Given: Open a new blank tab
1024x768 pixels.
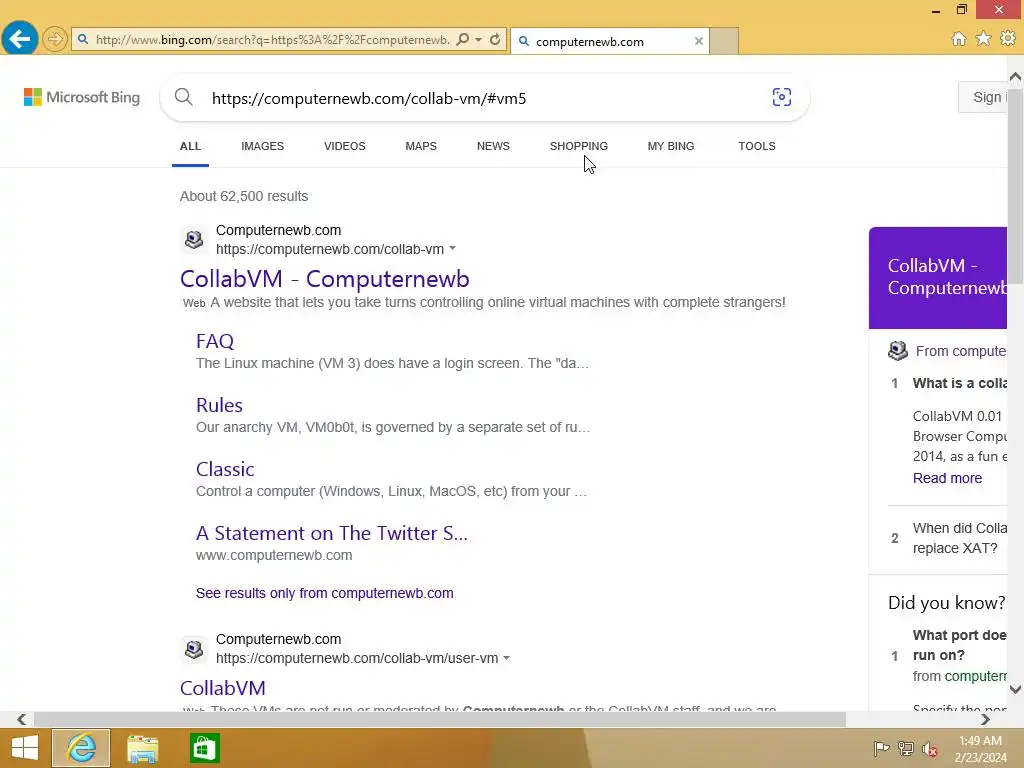Looking at the screenshot, I should click(x=724, y=41).
